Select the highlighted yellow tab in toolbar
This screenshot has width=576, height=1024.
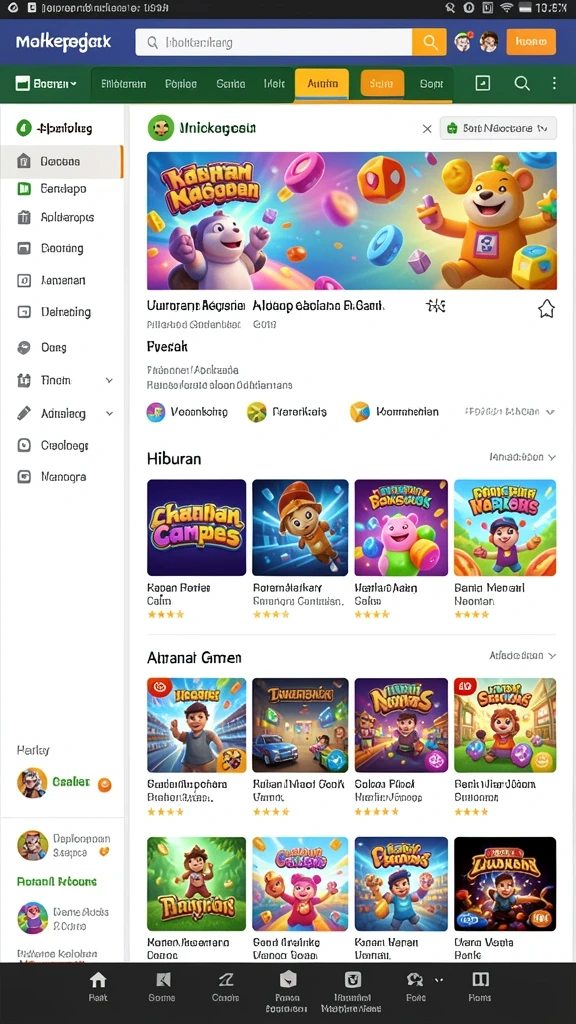tap(322, 84)
